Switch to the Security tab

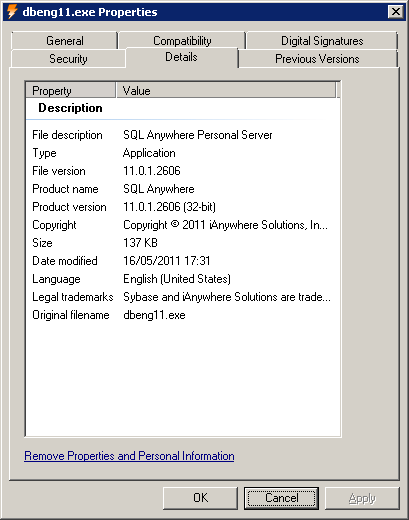point(68,59)
